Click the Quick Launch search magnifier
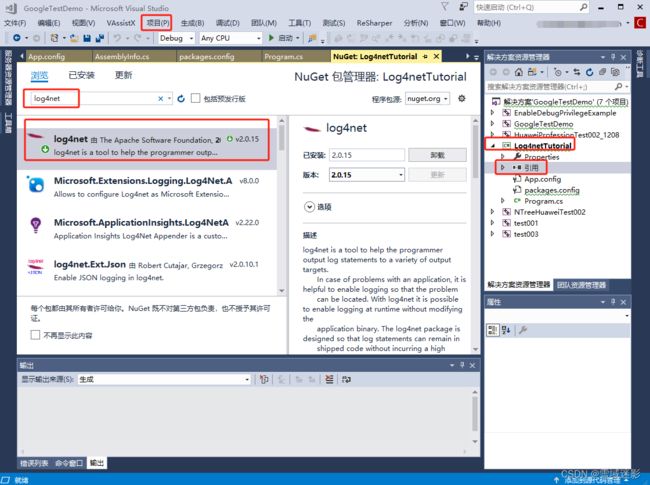Viewport: 650px width, 485px height. tap(583, 7)
